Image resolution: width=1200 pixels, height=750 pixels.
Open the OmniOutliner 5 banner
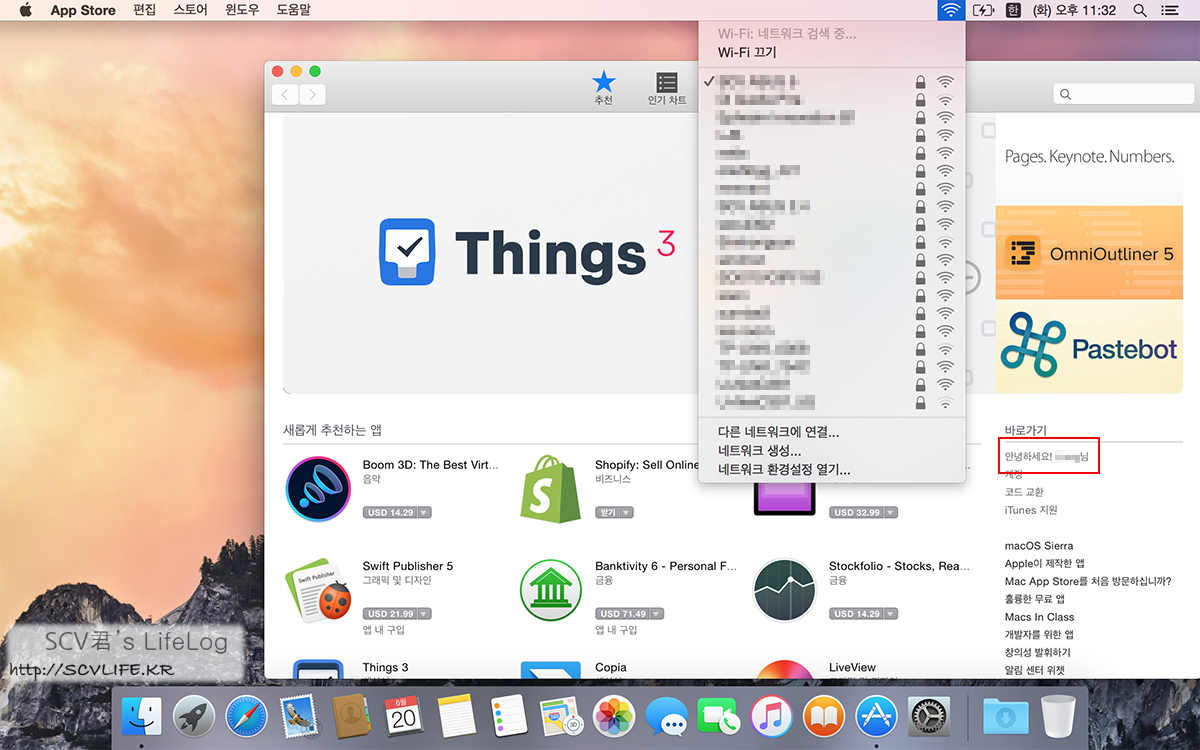click(1089, 254)
